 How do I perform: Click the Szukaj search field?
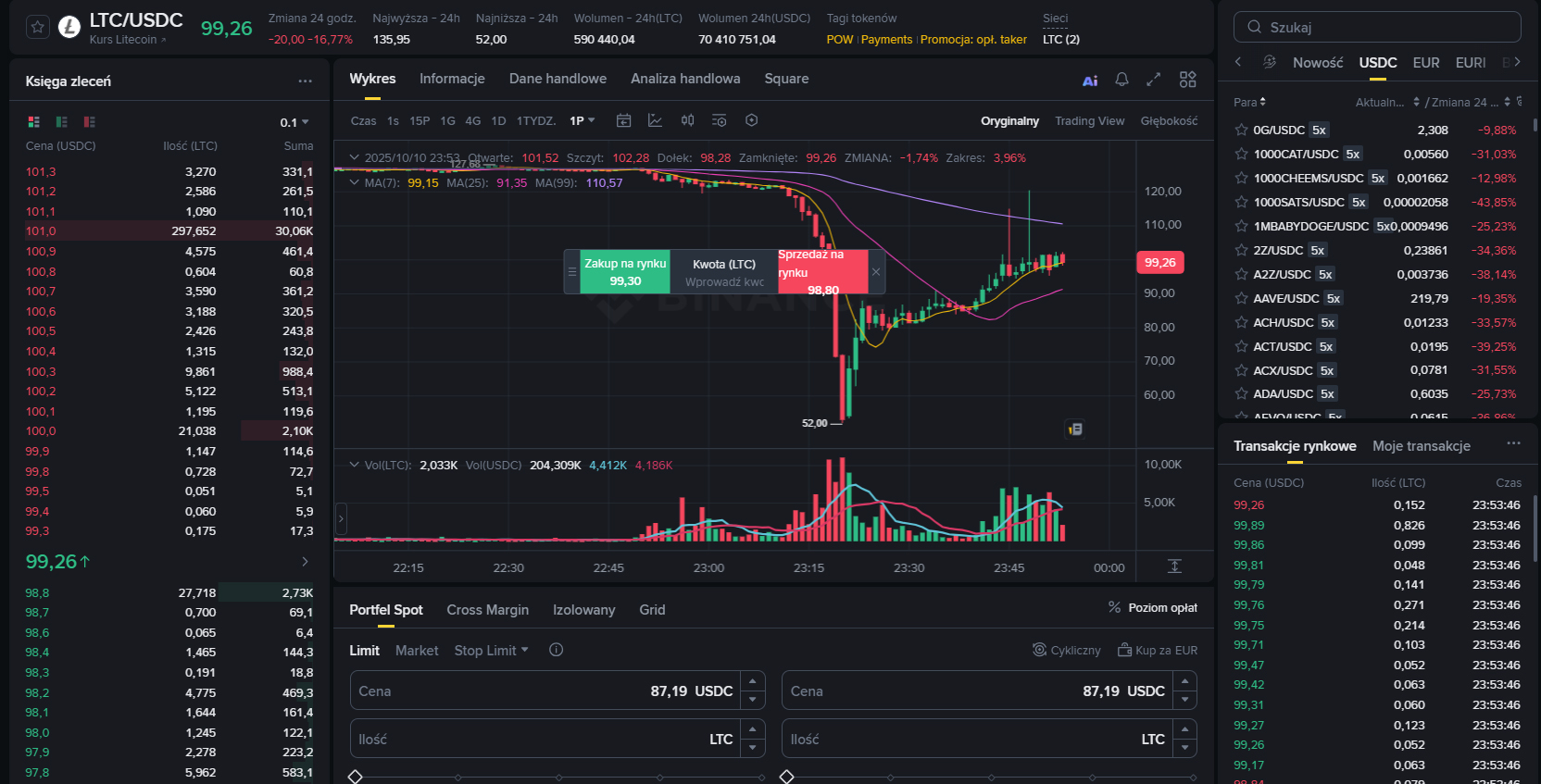[x=1377, y=27]
